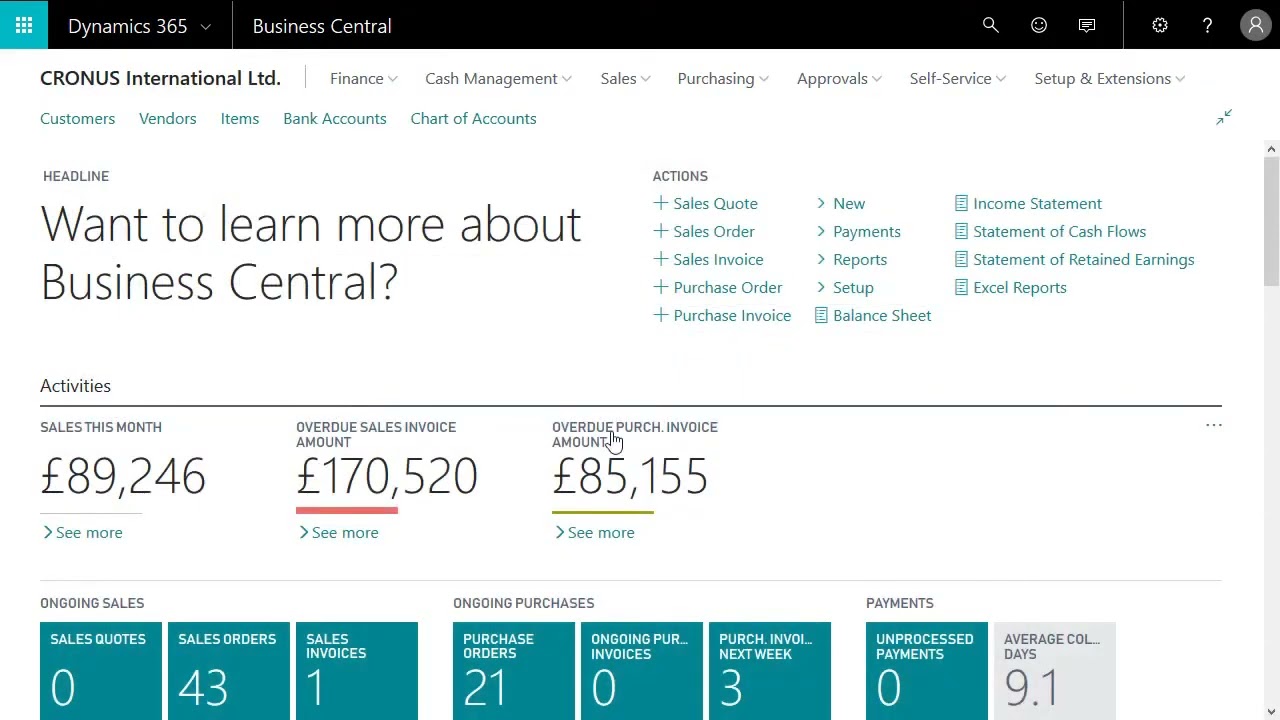The width and height of the screenshot is (1280, 720).
Task: Open the user account avatar
Action: 1255,25
